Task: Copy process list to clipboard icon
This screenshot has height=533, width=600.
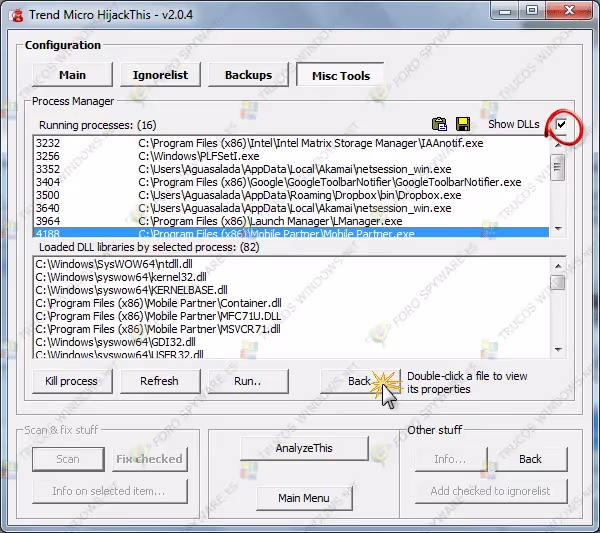Action: (439, 124)
